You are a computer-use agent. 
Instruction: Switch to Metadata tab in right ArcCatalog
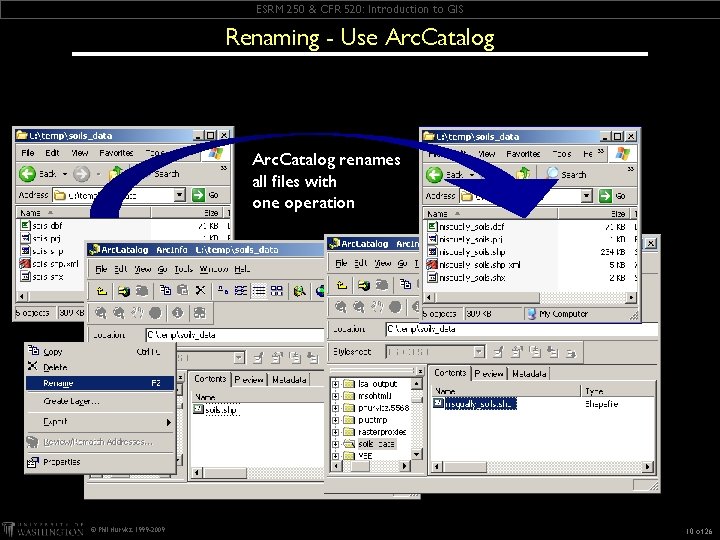[529, 374]
